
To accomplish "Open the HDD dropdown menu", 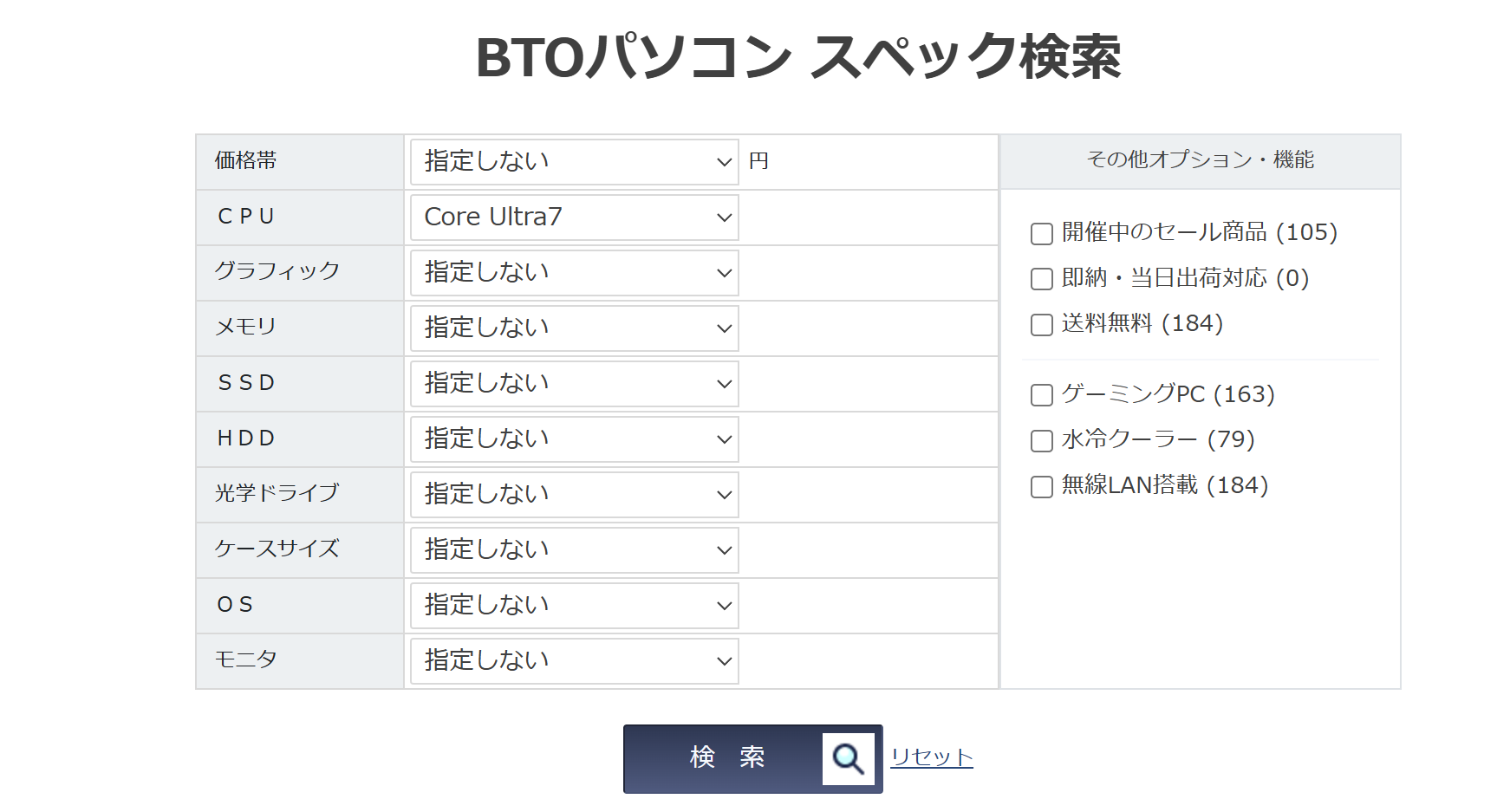I will 574,439.
